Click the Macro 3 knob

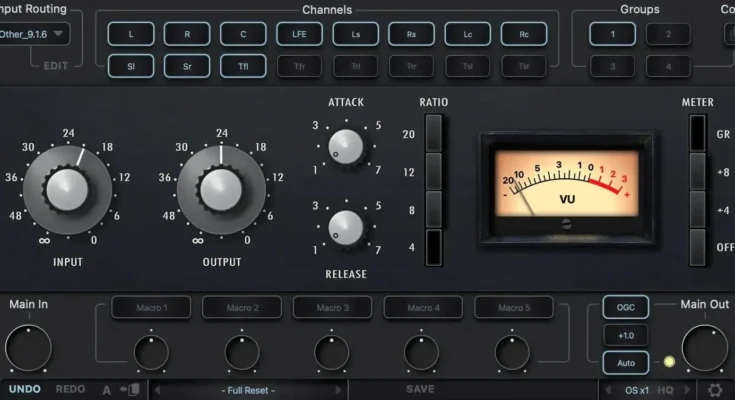click(331, 352)
